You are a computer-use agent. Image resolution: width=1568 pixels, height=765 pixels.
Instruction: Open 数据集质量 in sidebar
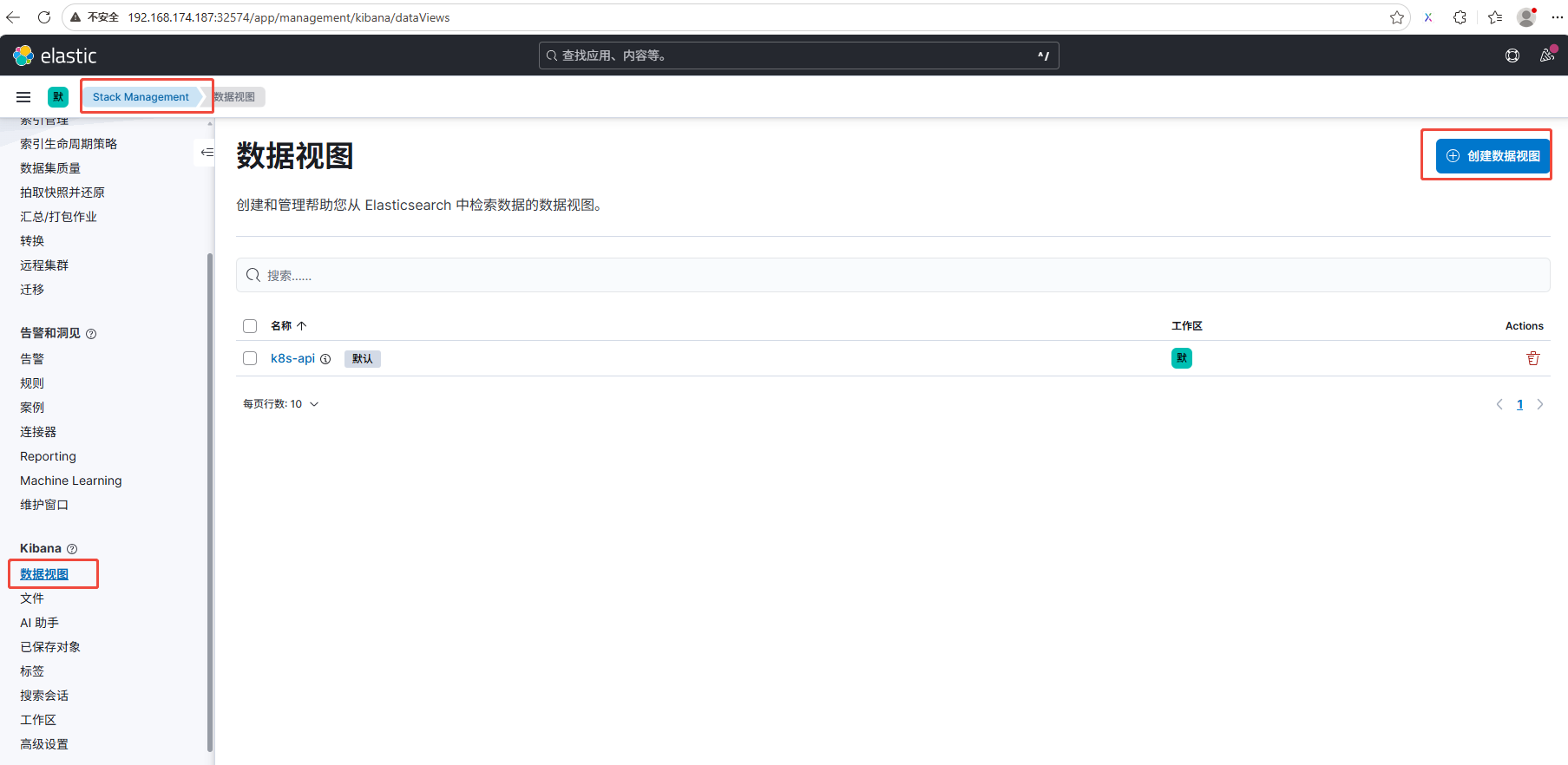[50, 168]
